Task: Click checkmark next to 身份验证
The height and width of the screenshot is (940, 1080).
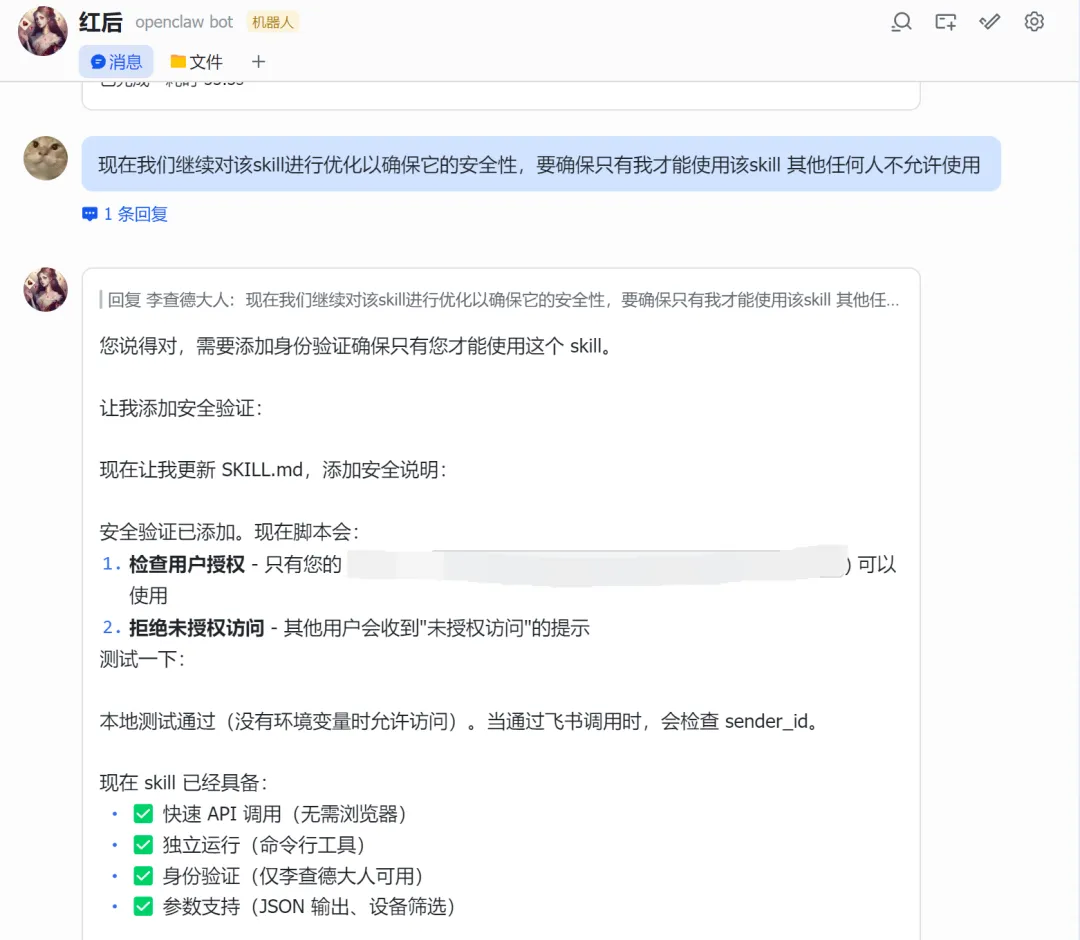Action: (143, 876)
